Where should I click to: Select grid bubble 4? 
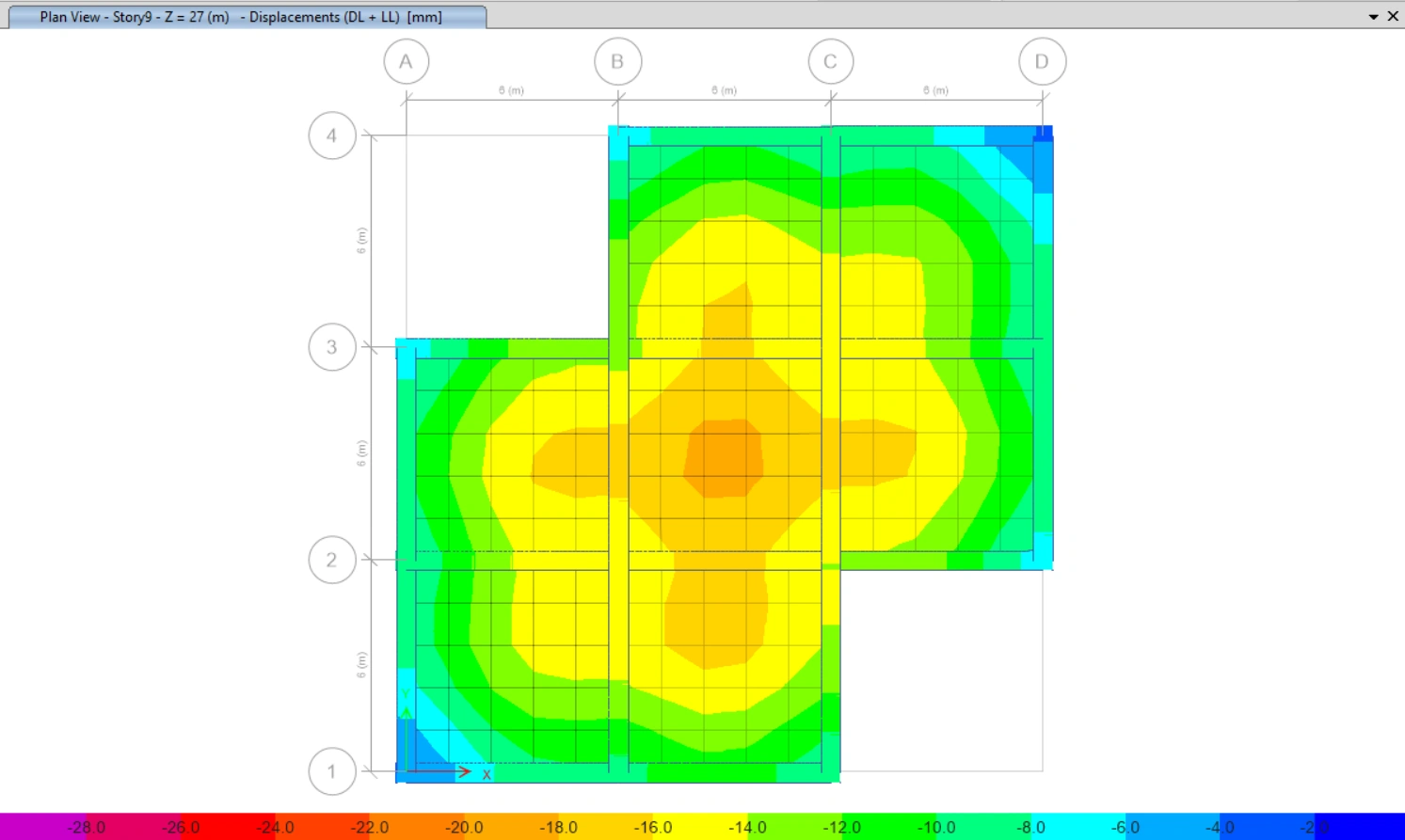(x=331, y=136)
